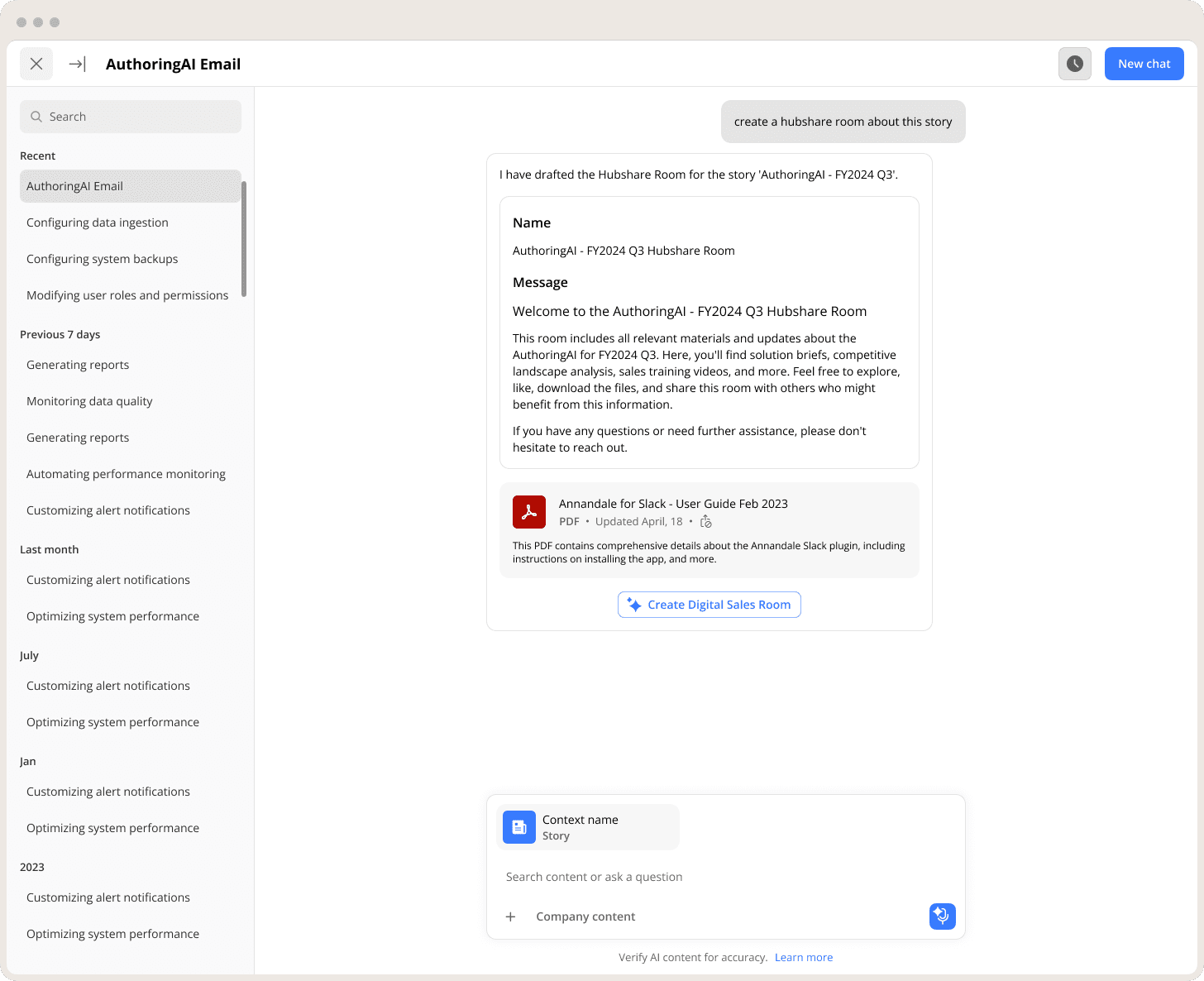
Task: Open Optimizing system performance under Jan
Action: 131,828
